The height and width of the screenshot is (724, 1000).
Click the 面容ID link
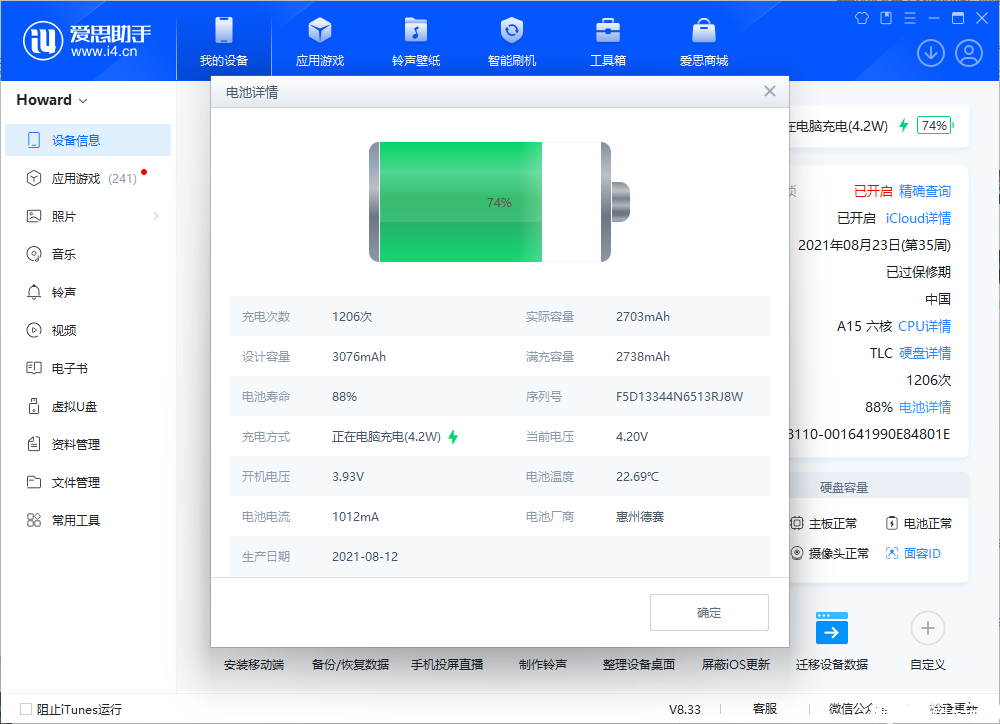point(922,553)
